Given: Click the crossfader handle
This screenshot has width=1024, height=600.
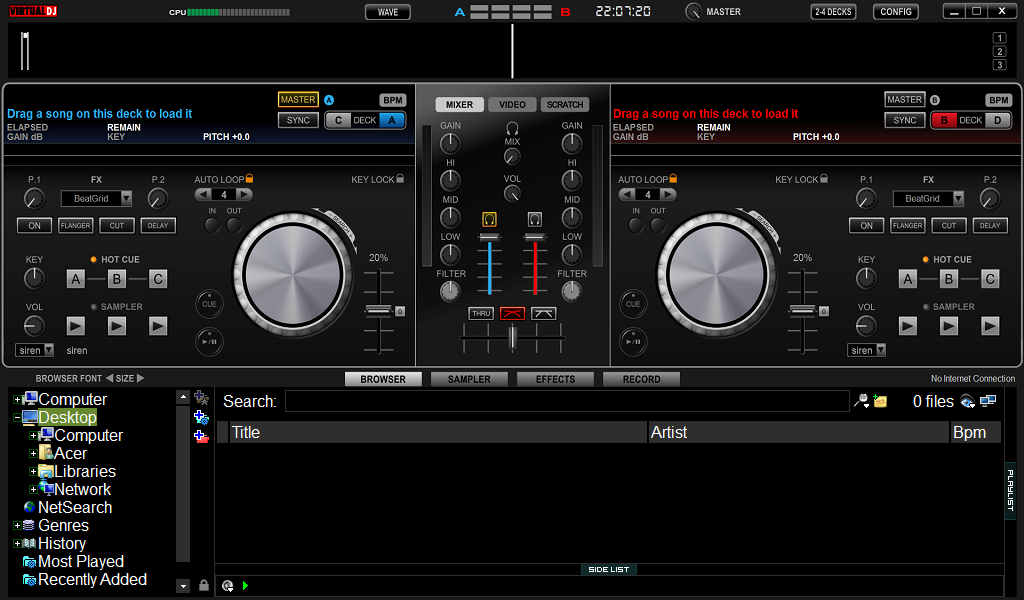Looking at the screenshot, I should pyautogui.click(x=513, y=338).
